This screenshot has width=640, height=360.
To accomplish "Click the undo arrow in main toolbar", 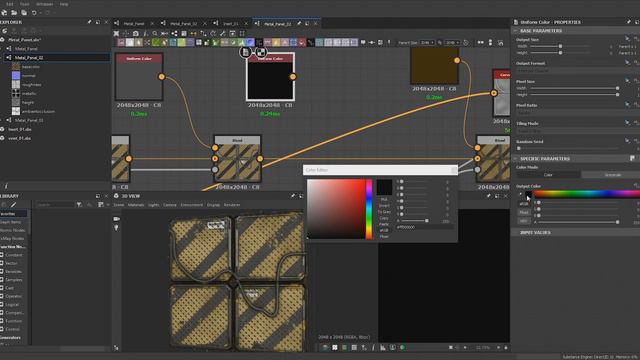I will coord(34,13).
